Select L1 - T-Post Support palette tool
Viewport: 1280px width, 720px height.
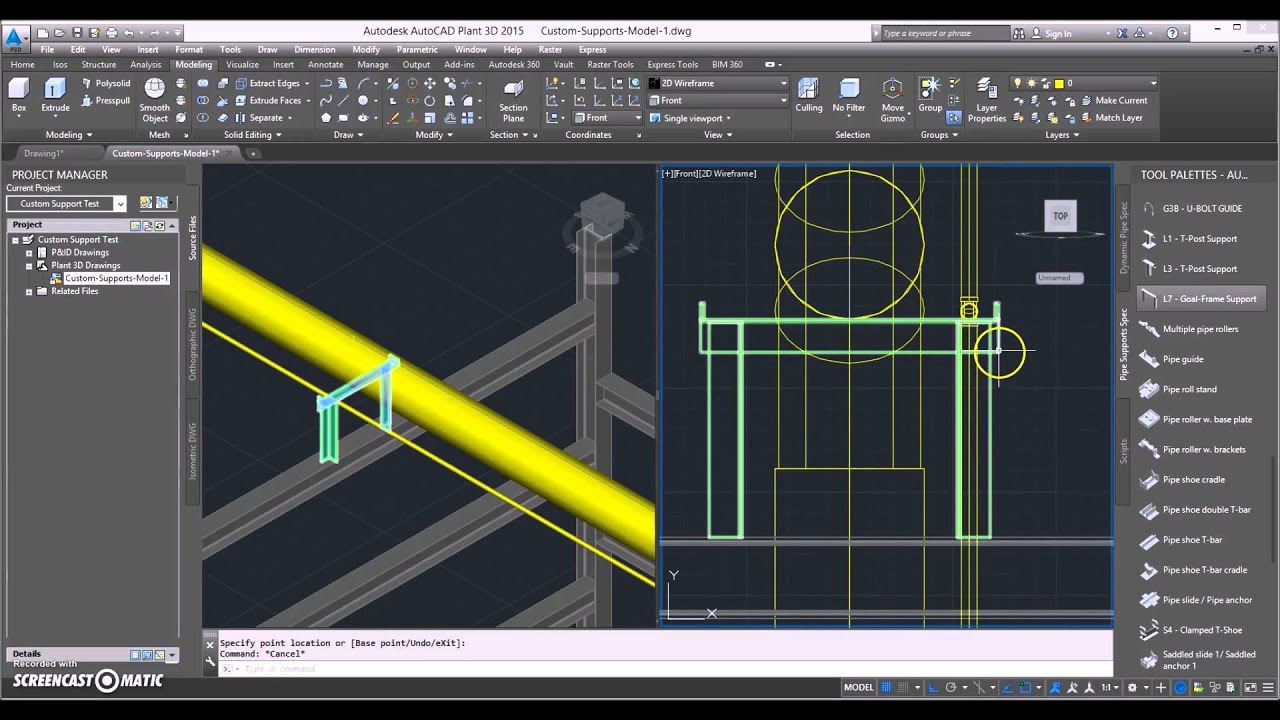pos(1199,238)
